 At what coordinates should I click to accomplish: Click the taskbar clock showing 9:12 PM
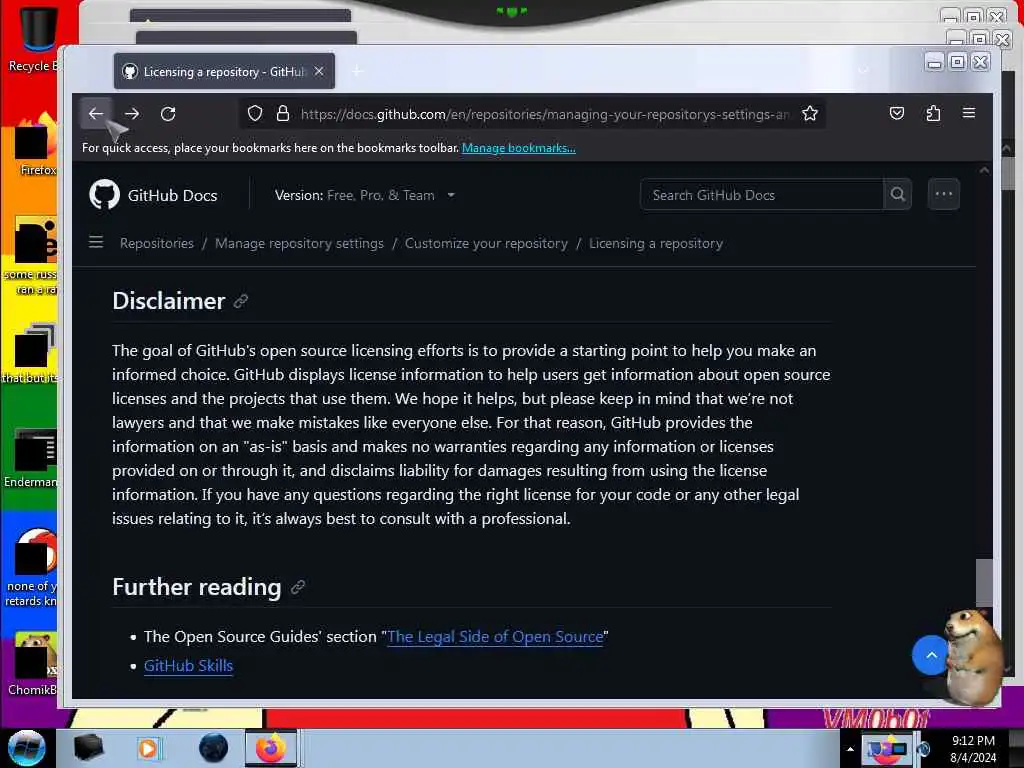coord(973,748)
